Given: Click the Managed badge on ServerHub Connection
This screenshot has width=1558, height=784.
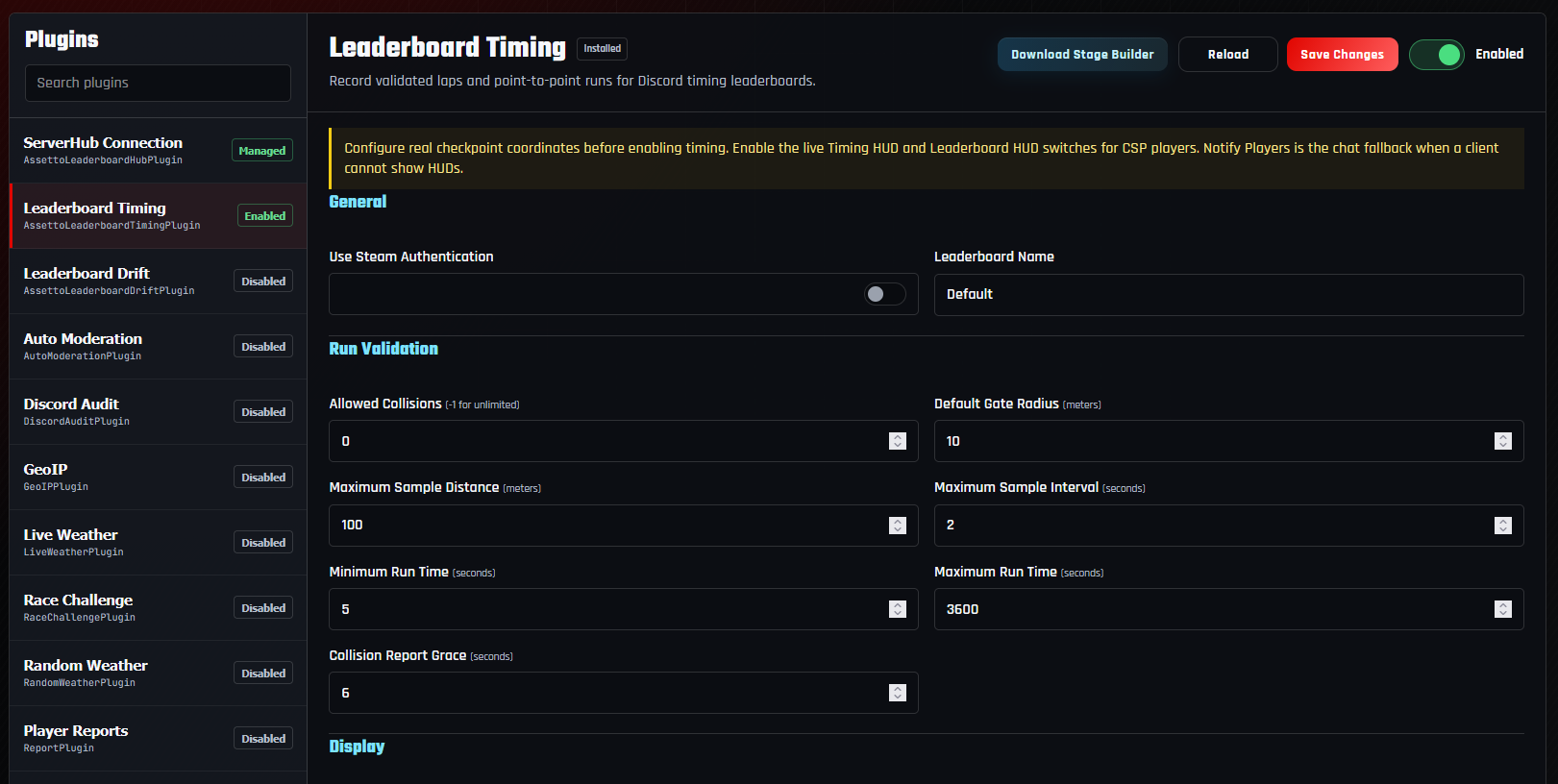Looking at the screenshot, I should (x=262, y=151).
